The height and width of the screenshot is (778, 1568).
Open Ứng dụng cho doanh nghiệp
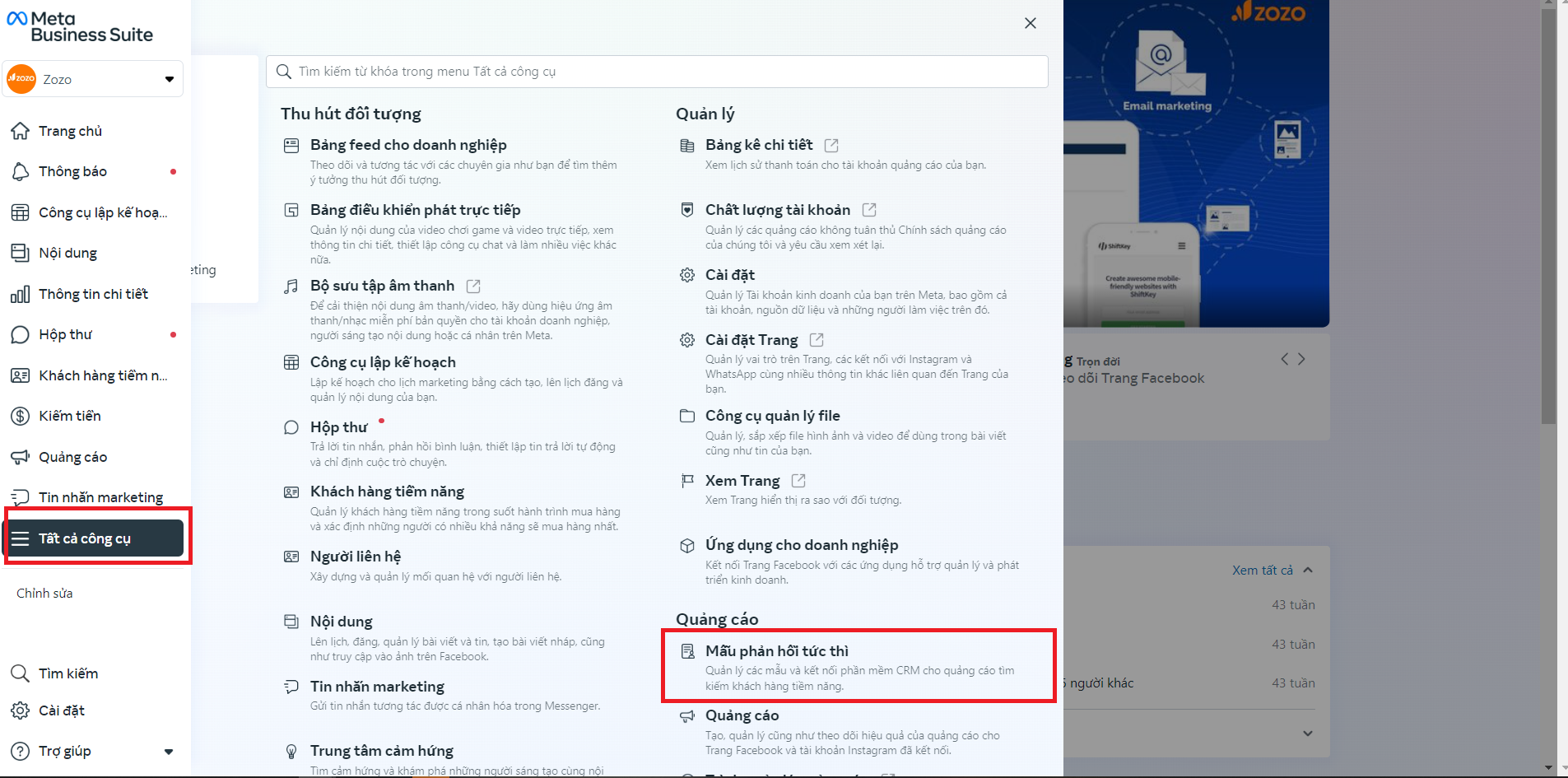(x=801, y=545)
